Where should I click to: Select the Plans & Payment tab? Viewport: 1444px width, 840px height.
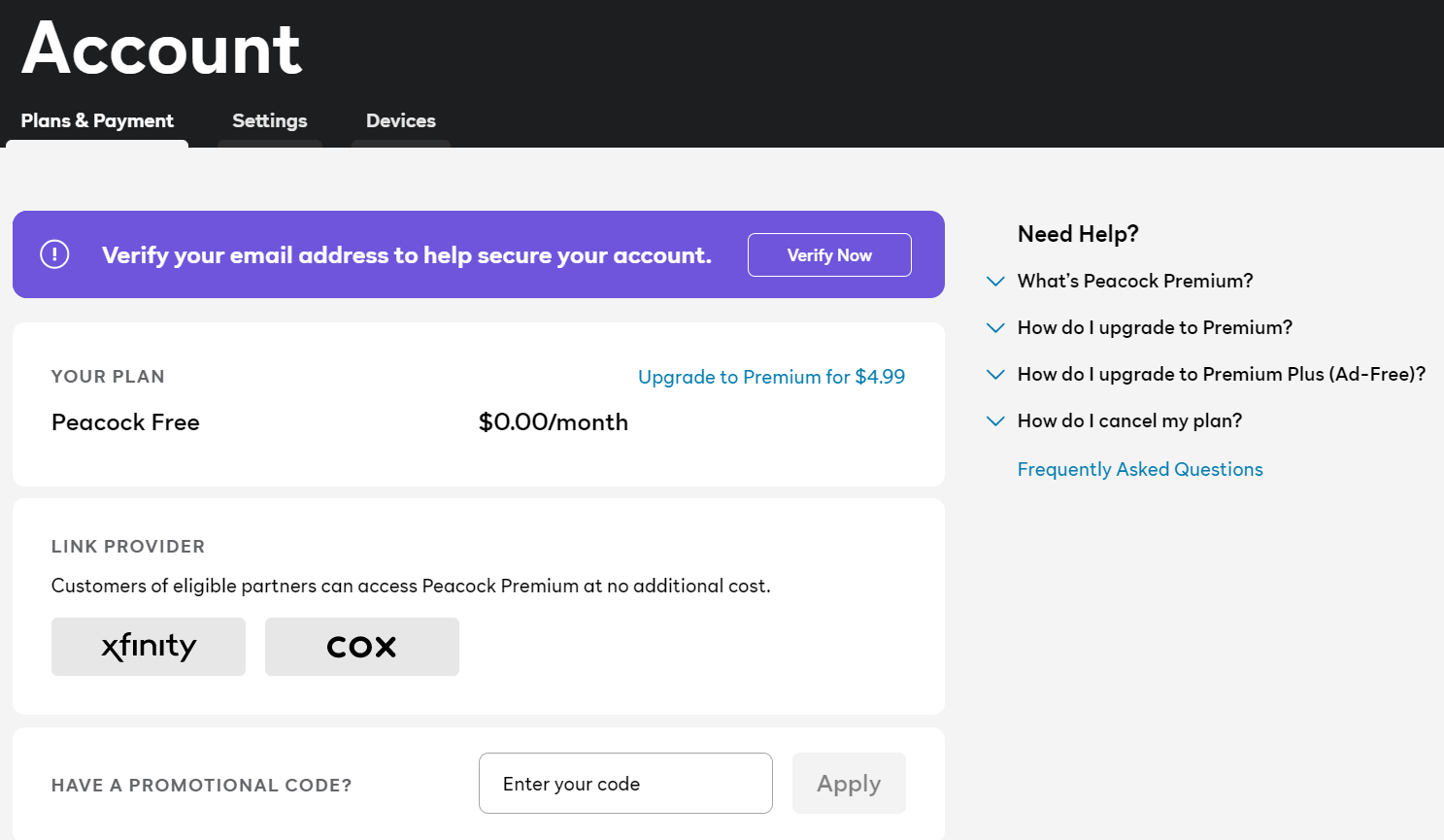(x=97, y=120)
